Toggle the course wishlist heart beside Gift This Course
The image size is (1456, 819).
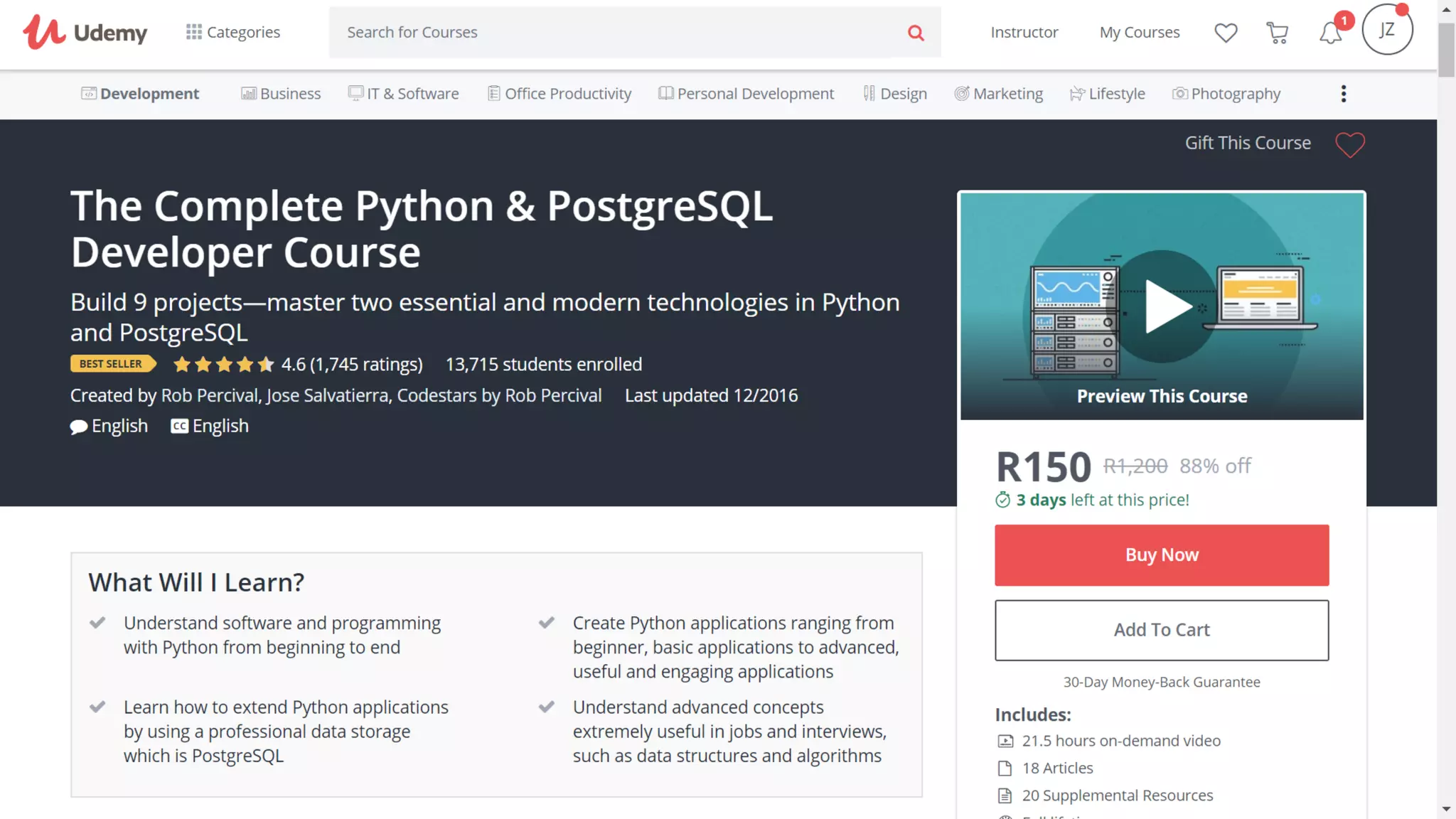coord(1349,145)
